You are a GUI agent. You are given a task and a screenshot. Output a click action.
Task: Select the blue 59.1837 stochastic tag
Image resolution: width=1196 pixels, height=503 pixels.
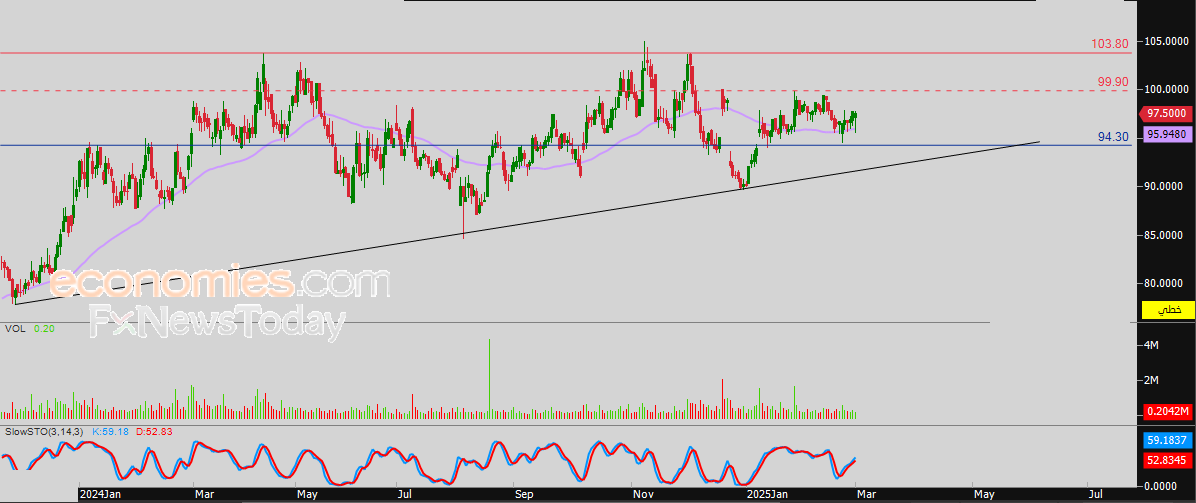(1166, 440)
